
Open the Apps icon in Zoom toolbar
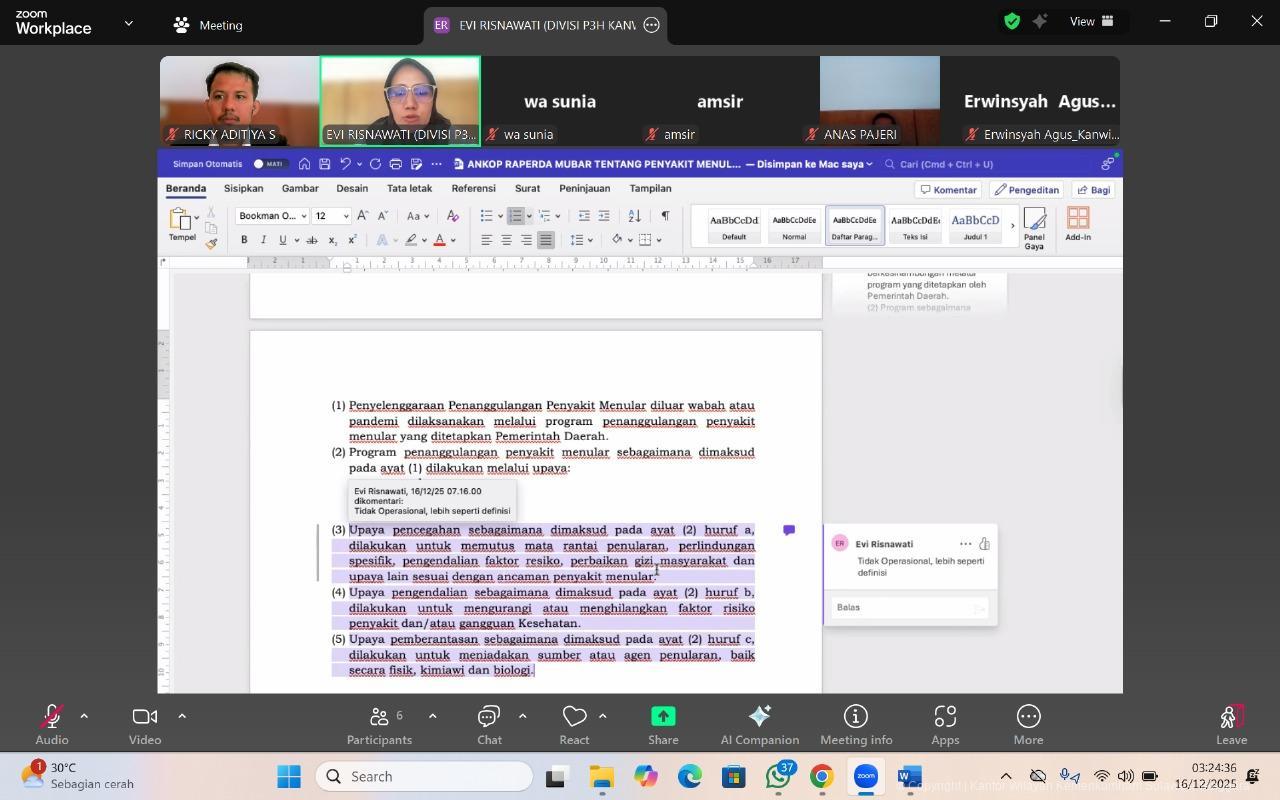point(944,724)
